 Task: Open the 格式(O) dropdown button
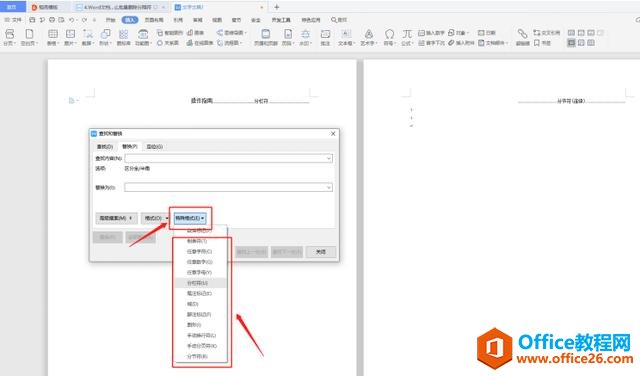click(156, 218)
